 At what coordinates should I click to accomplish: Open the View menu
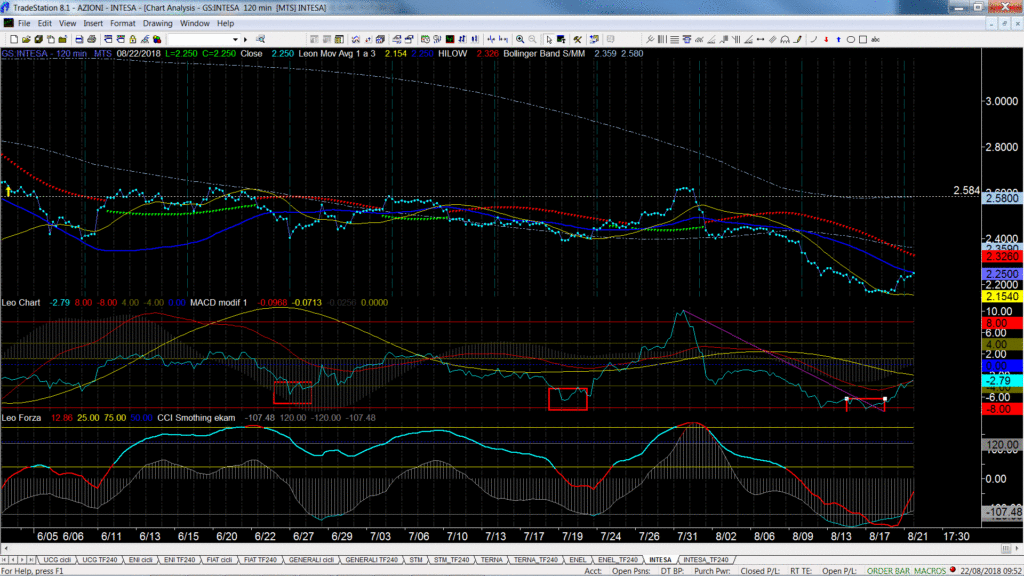pyautogui.click(x=67, y=24)
